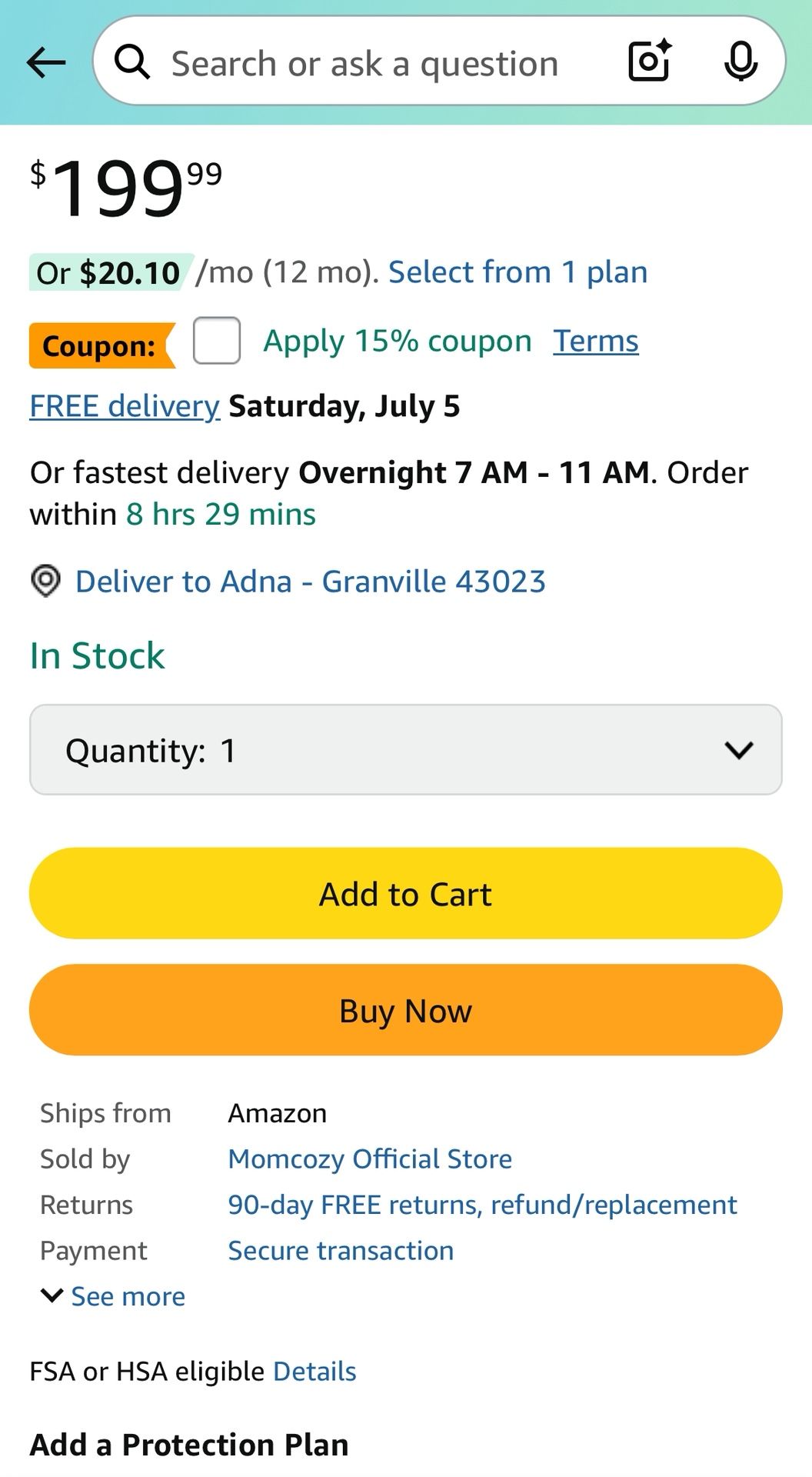
Task: Focus the Search or ask a question field
Action: [x=364, y=63]
